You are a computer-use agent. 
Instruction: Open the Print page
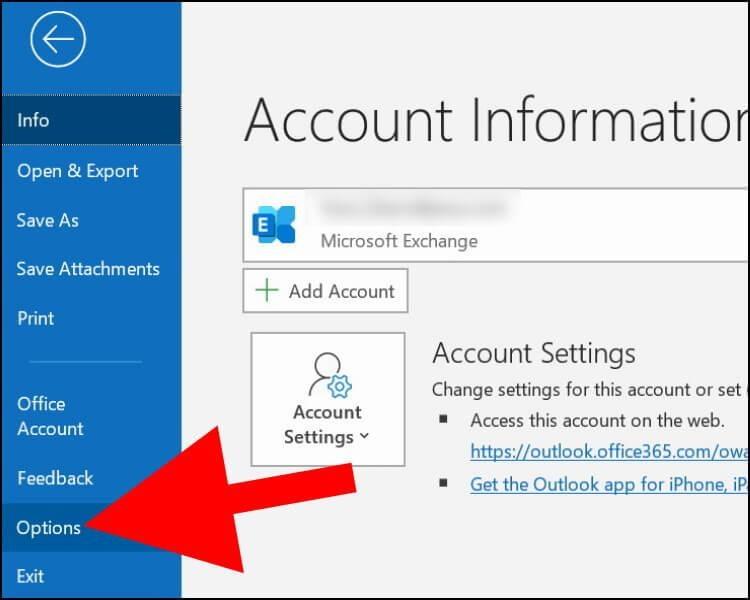[91, 318]
